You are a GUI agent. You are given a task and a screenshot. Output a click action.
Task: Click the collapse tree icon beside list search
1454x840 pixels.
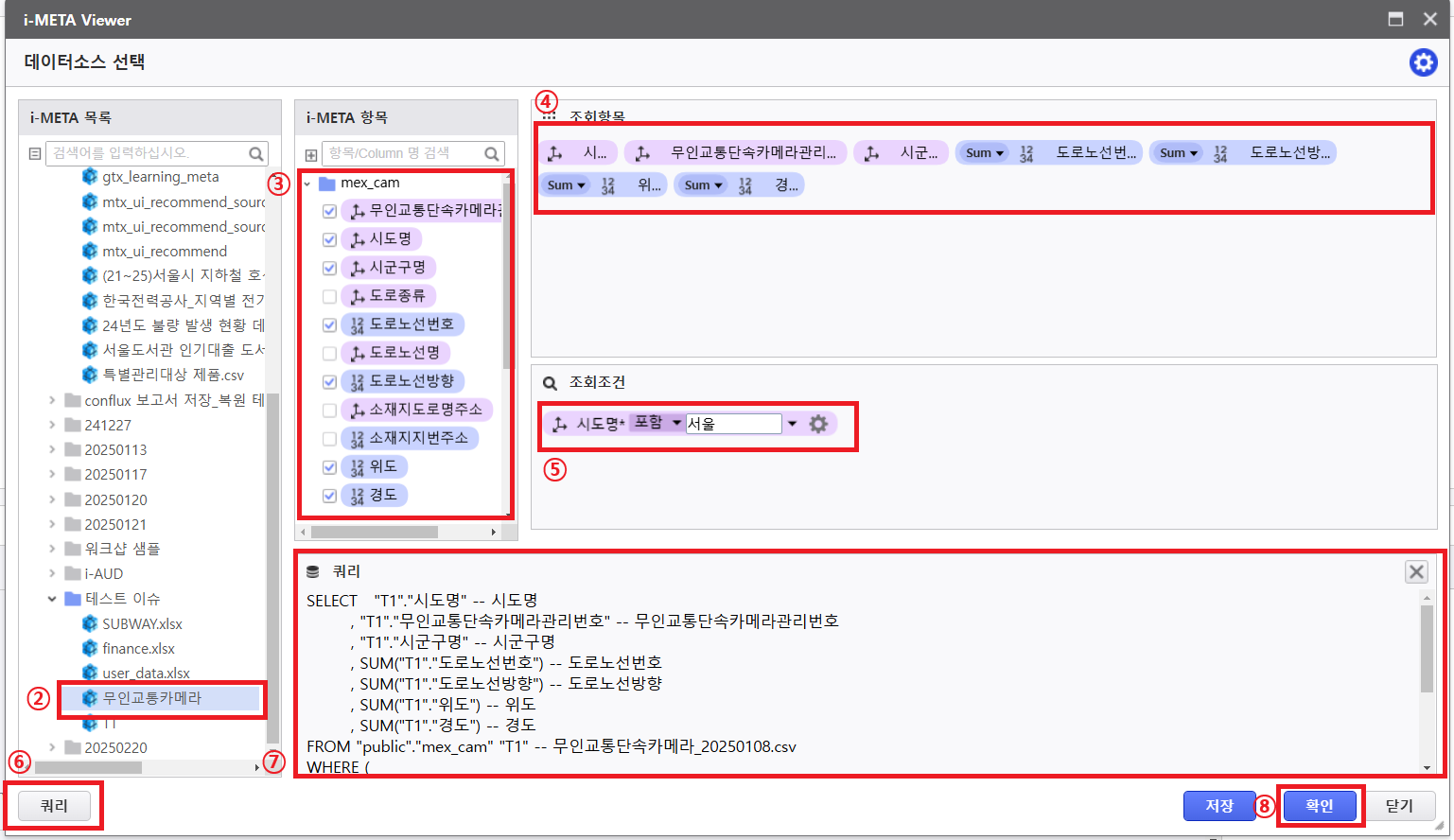tap(35, 153)
